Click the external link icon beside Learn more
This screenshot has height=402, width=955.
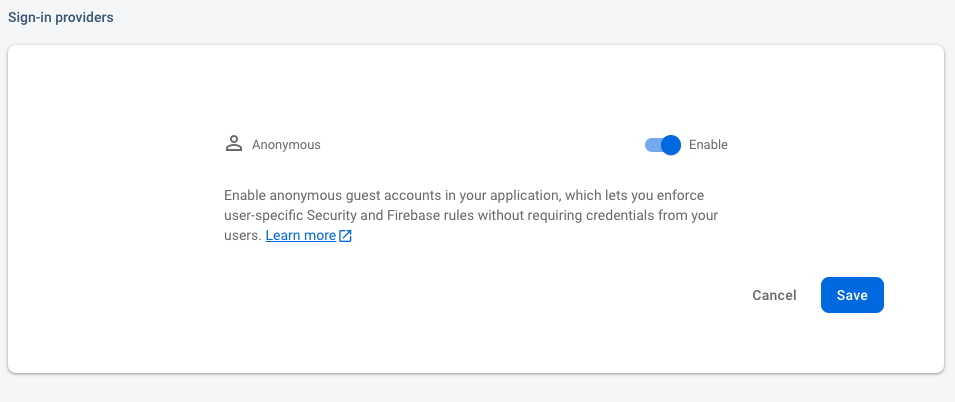click(345, 236)
